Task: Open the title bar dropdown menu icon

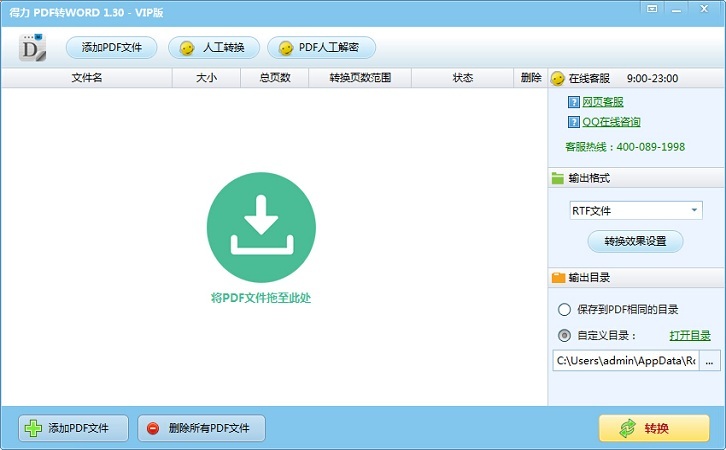Action: pos(652,8)
